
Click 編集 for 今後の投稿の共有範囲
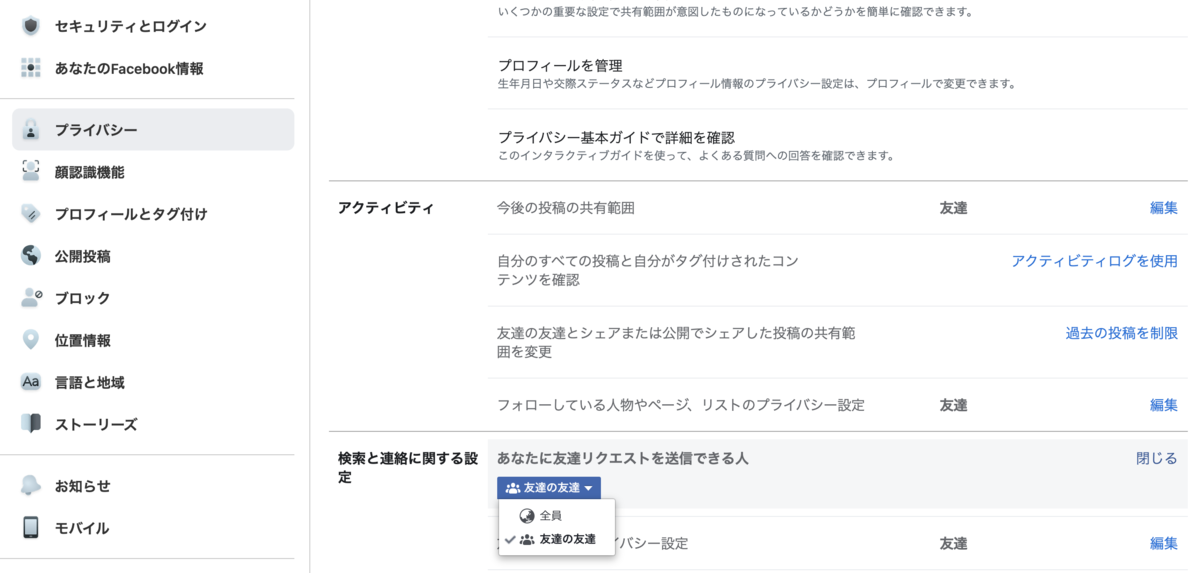coord(1163,208)
